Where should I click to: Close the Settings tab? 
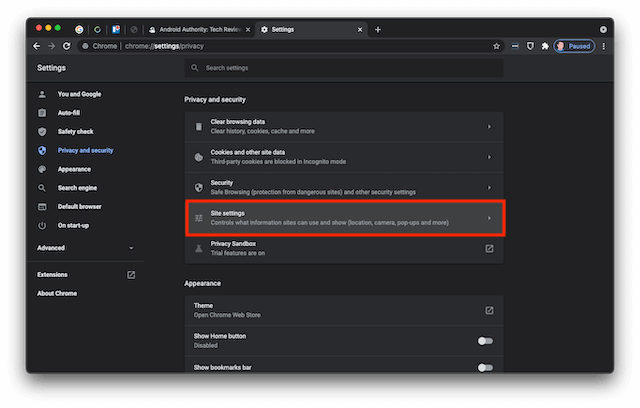click(360, 29)
